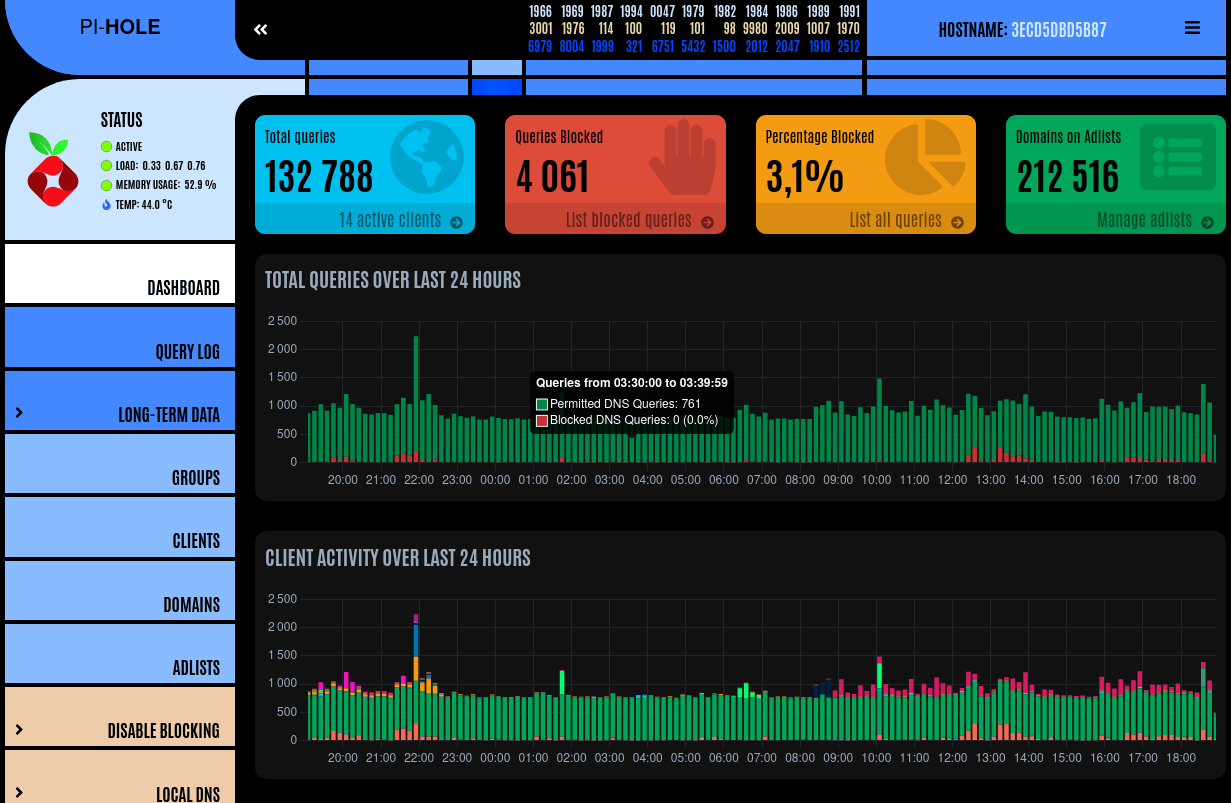The image size is (1231, 803).
Task: Click arrow icon beside Manage adlists
Action: click(1208, 222)
